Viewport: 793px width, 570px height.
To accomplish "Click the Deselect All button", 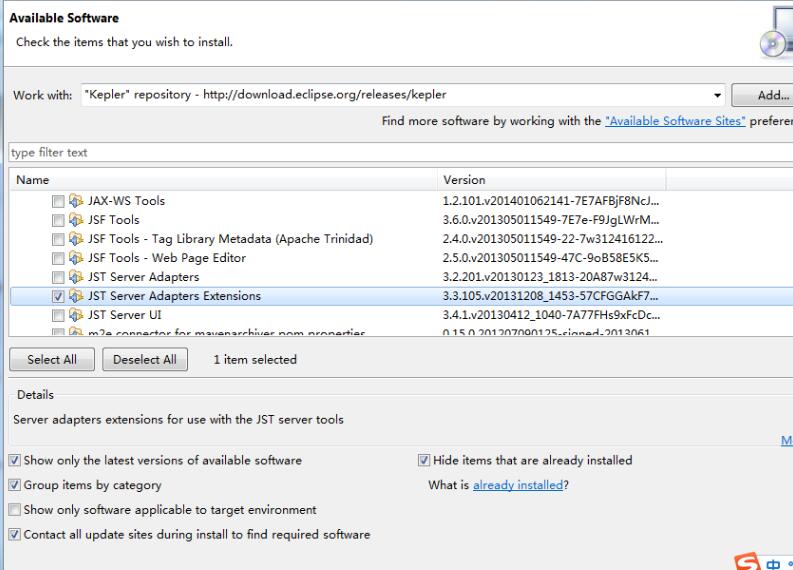I will (x=145, y=360).
